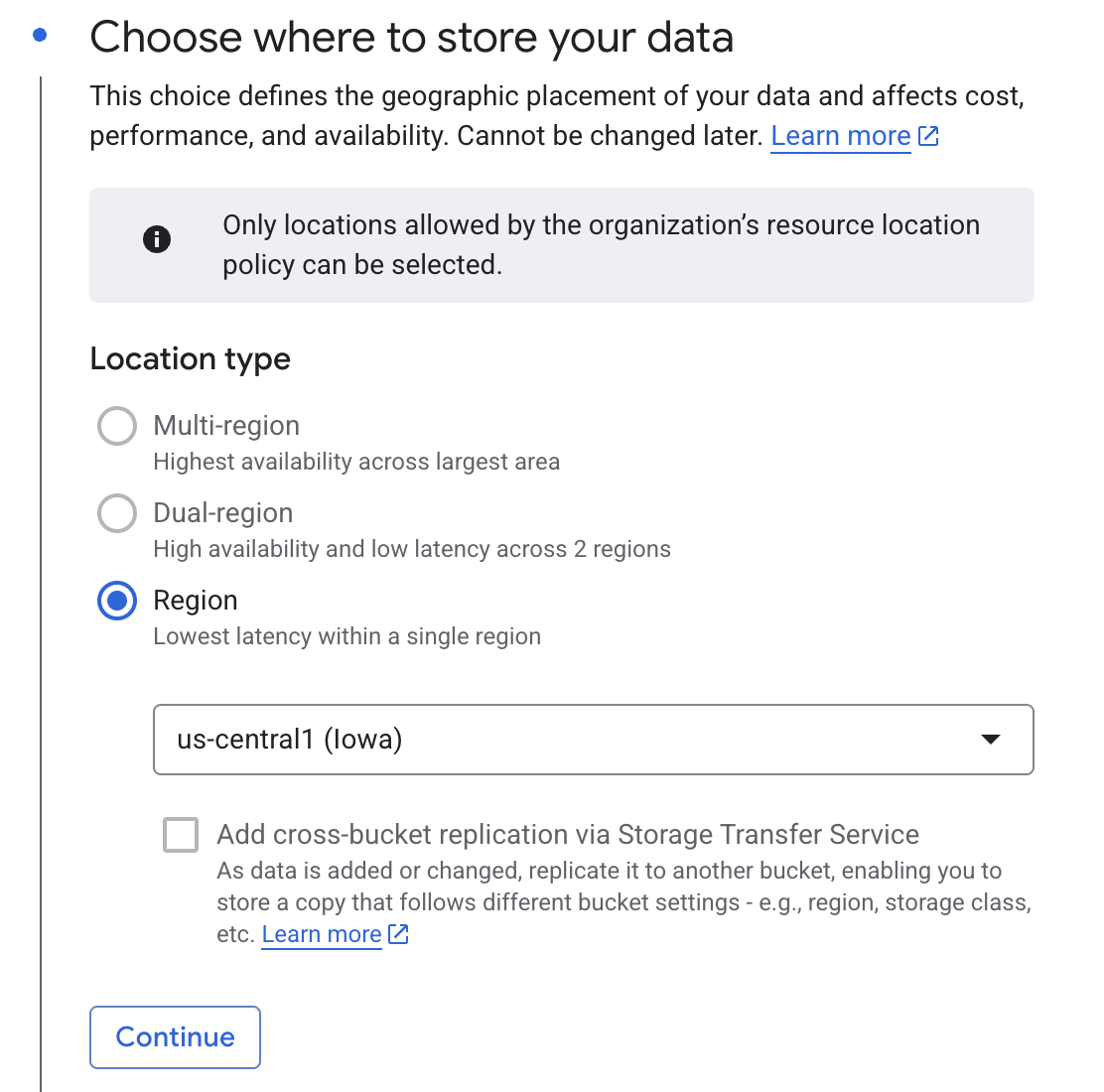Click external-link icon beside replication Learn more
This screenshot has width=1104, height=1092.
coord(398,934)
